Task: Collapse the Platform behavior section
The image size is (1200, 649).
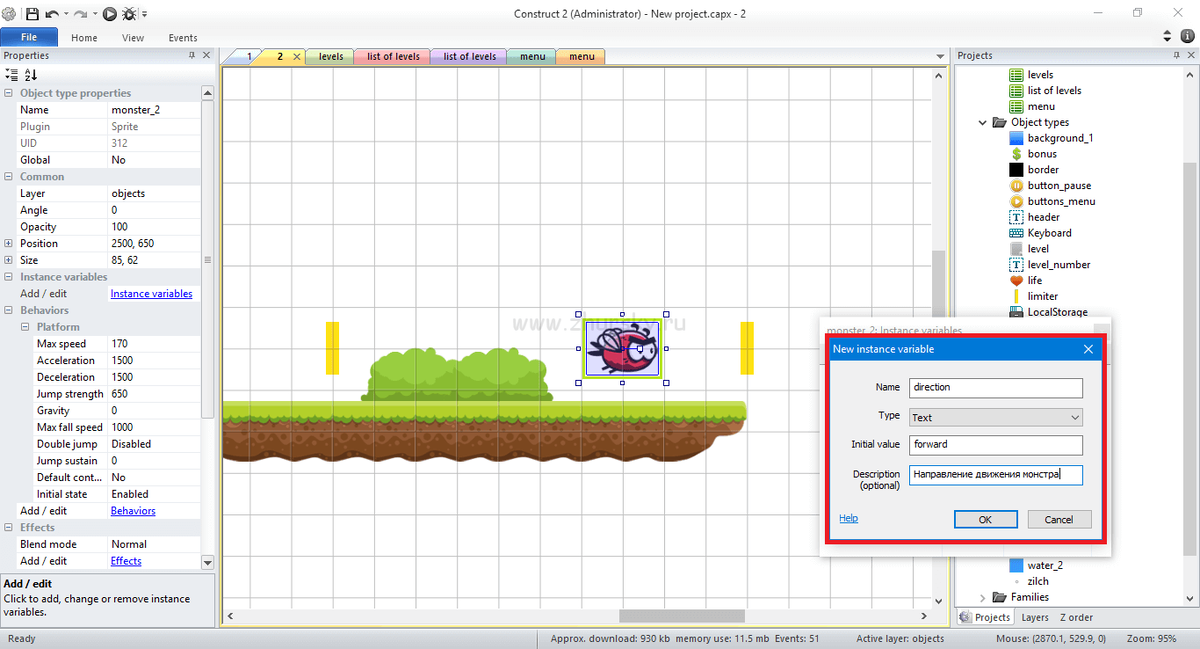Action: (x=25, y=327)
